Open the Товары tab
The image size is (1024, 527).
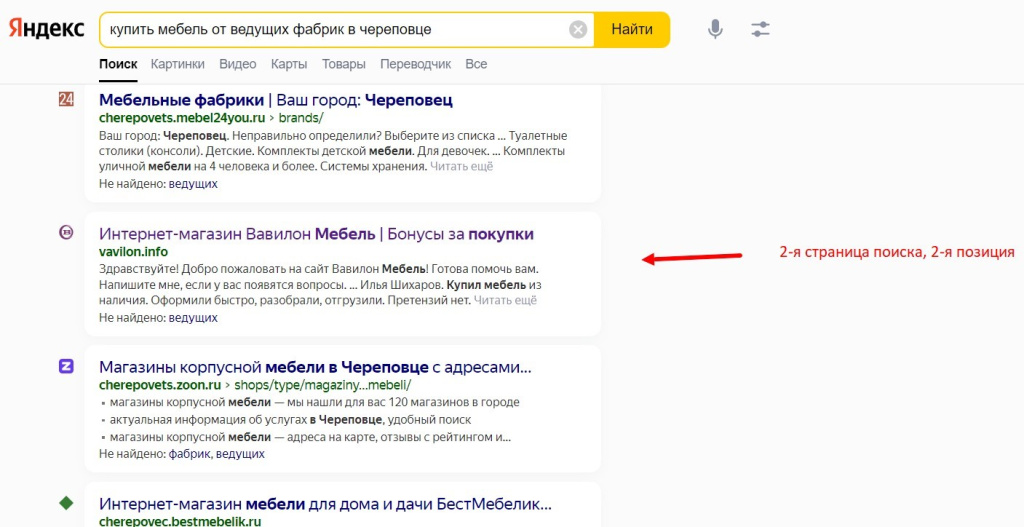[344, 64]
